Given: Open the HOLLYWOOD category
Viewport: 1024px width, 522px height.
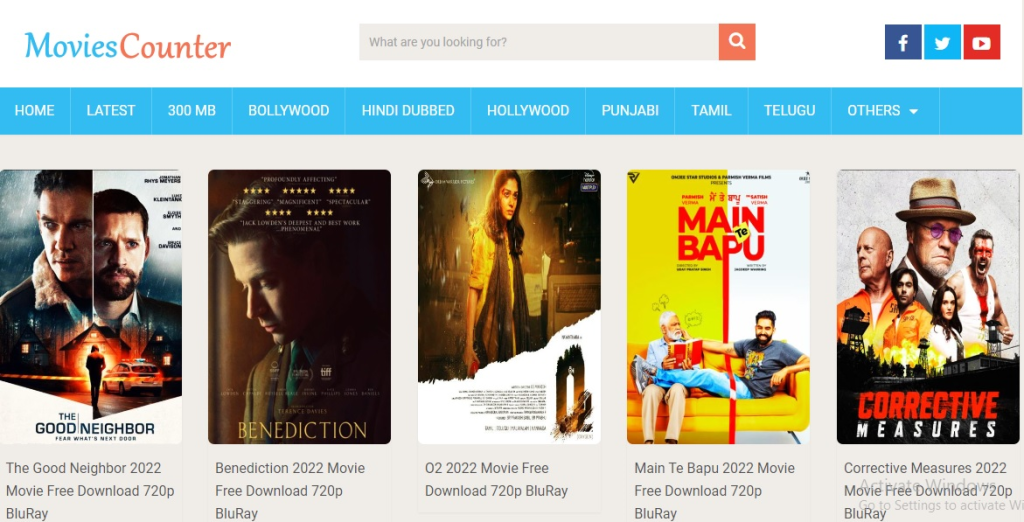Looking at the screenshot, I should pos(528,110).
